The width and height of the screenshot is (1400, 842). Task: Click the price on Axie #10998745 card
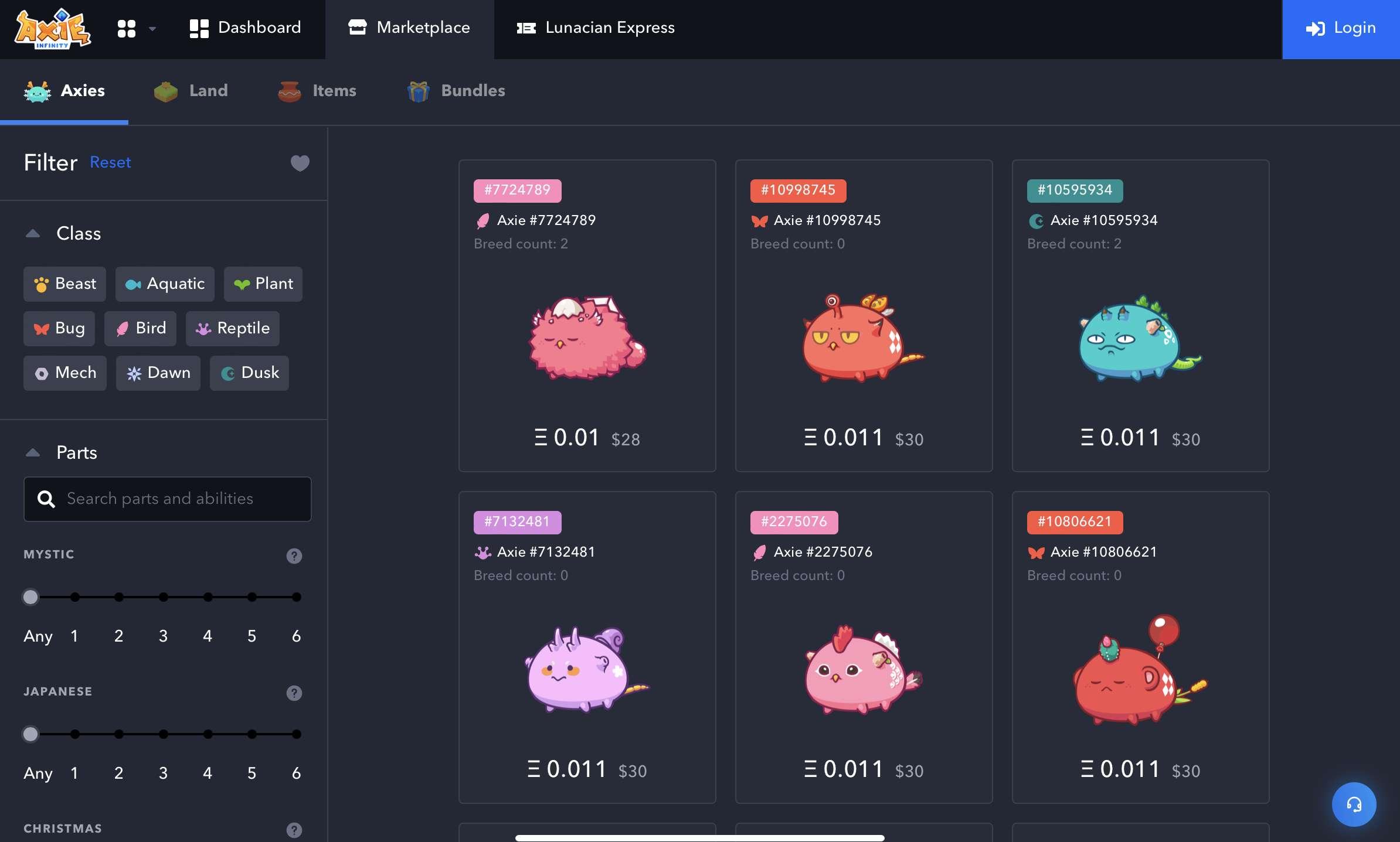pyautogui.click(x=864, y=438)
